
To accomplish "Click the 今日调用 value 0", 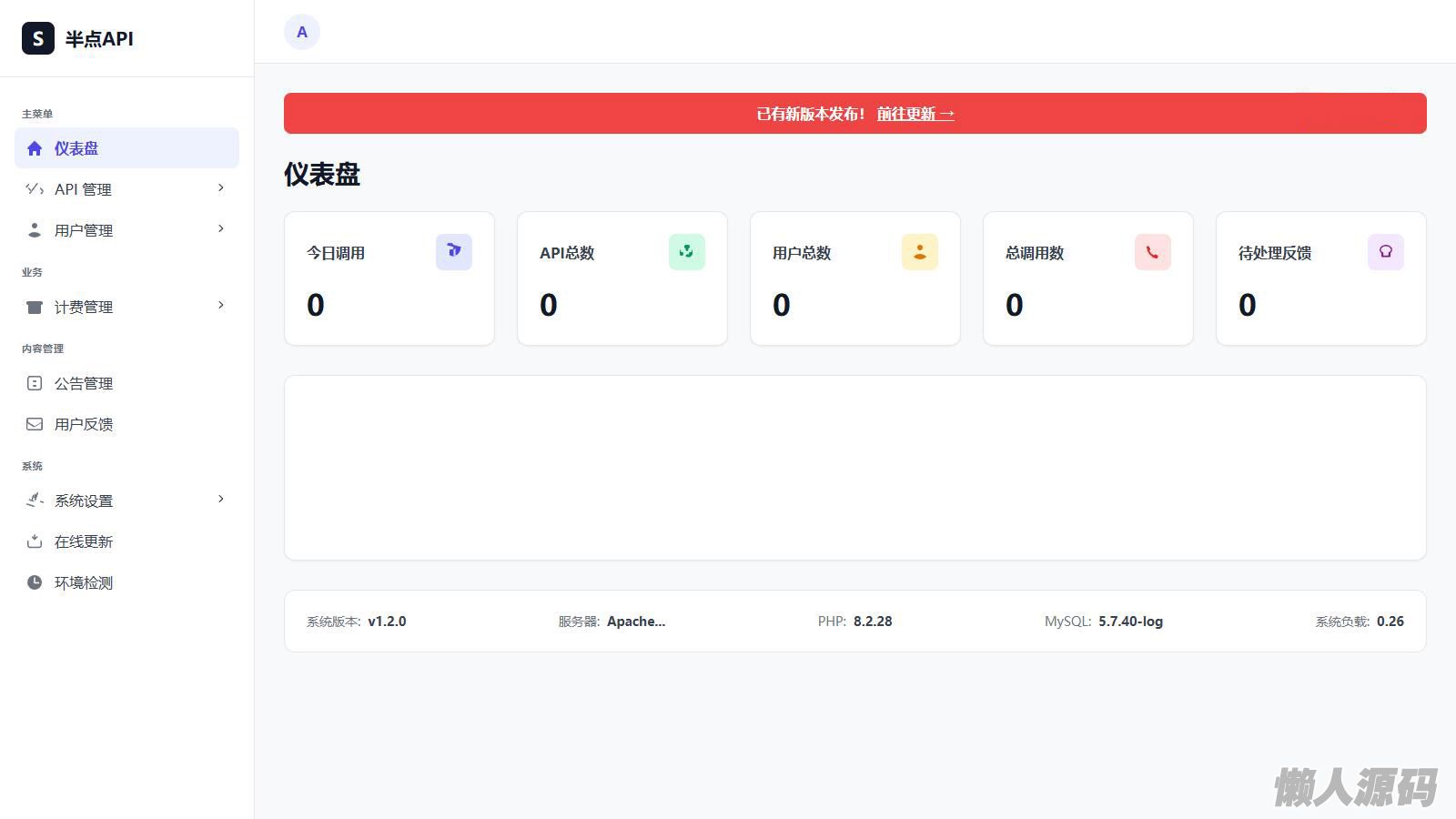I will [316, 305].
